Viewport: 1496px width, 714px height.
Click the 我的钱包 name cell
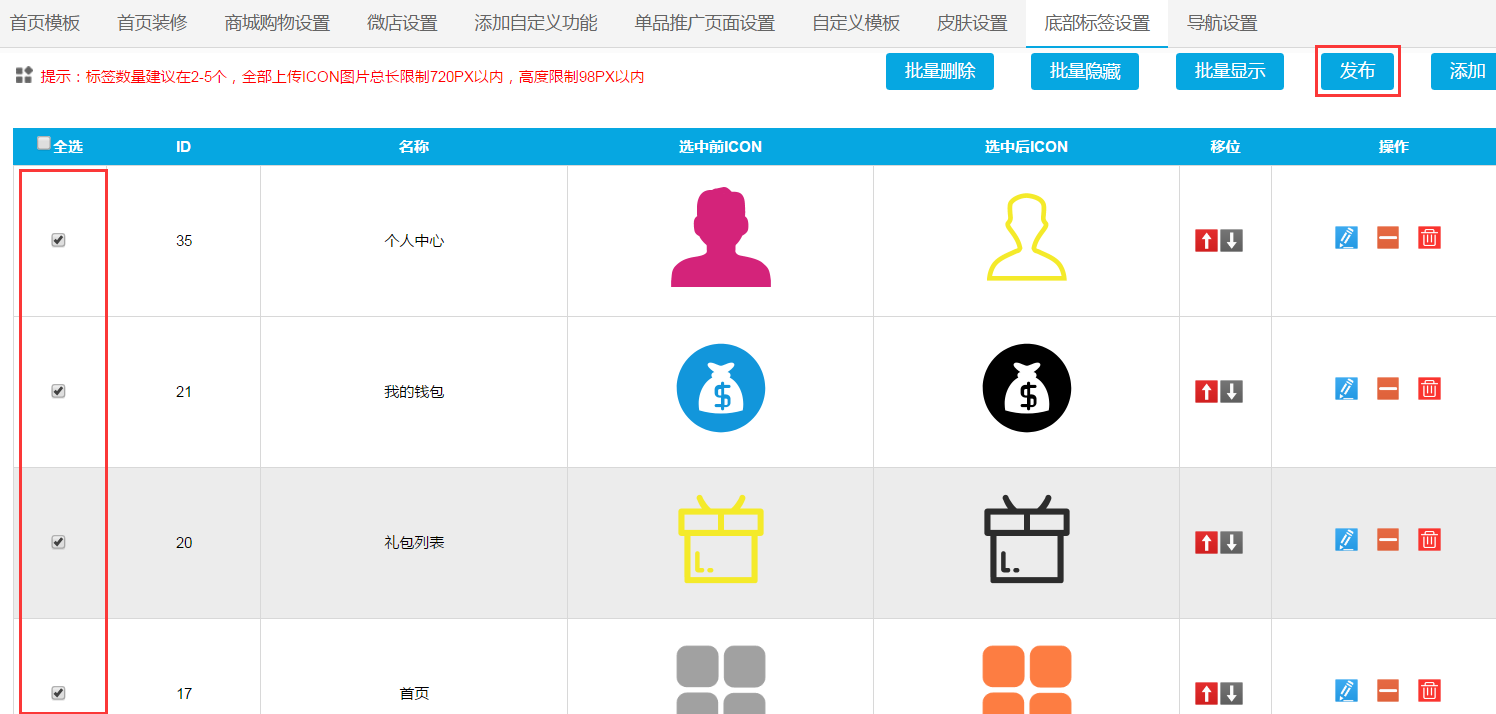coord(414,392)
